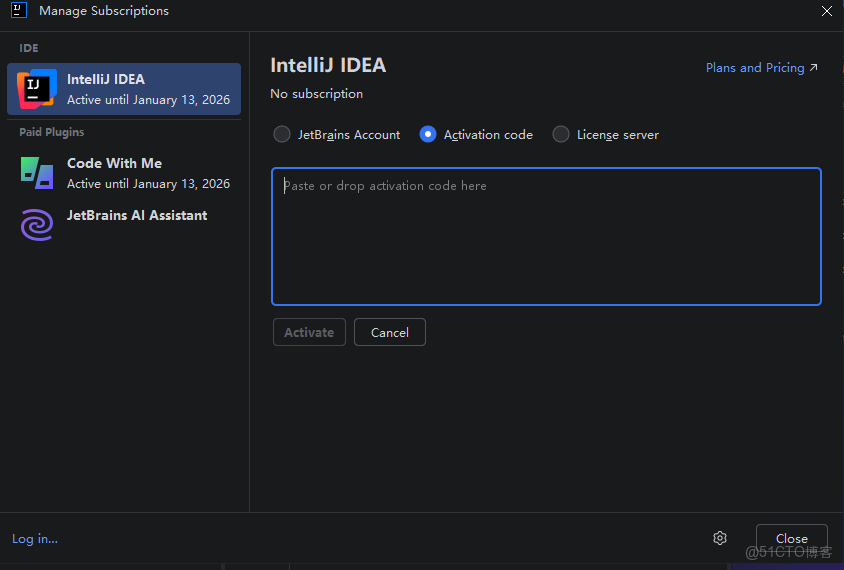Select the Code With Me entry label

tap(114, 163)
